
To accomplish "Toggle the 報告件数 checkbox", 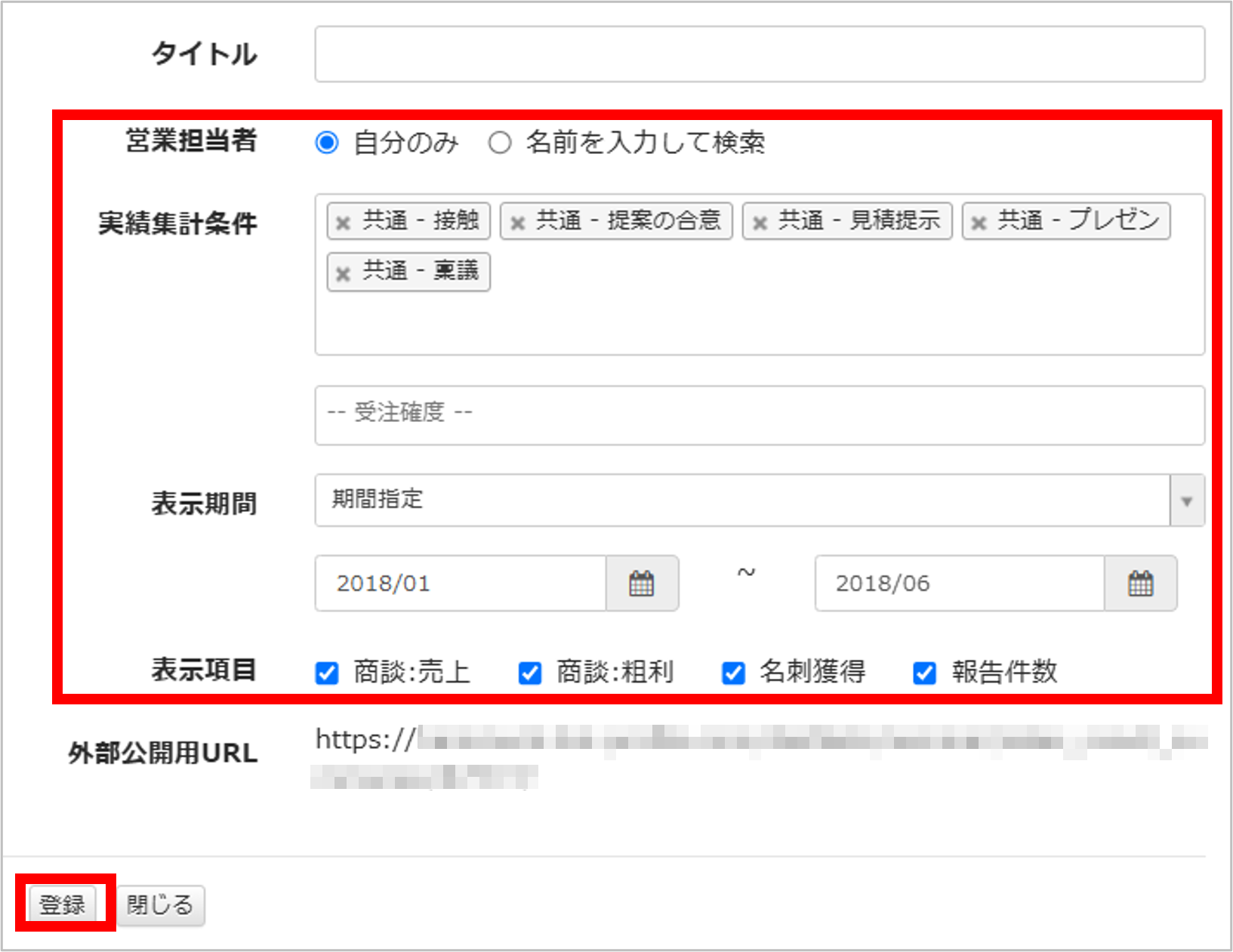I will (x=924, y=673).
